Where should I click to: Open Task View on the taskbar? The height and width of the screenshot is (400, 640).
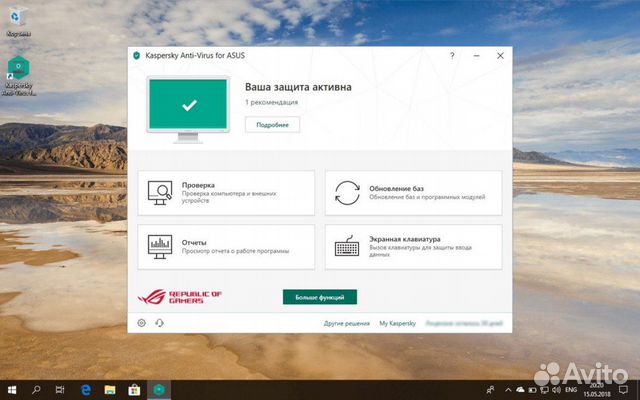point(60,390)
